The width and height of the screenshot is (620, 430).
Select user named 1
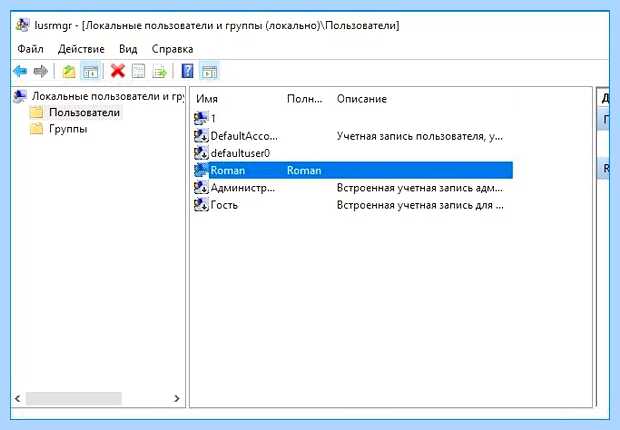click(213, 118)
